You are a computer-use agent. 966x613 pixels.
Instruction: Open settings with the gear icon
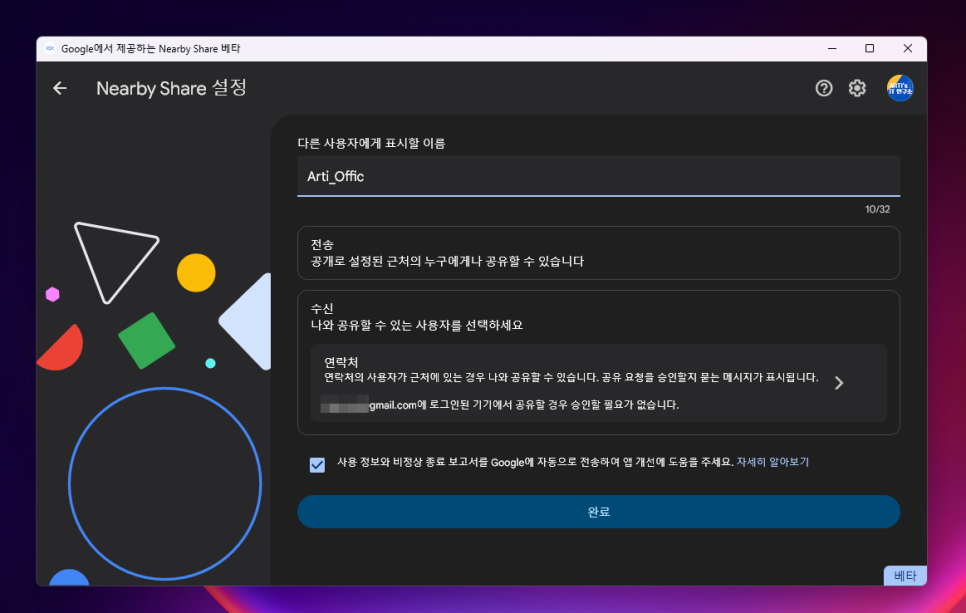coord(857,88)
